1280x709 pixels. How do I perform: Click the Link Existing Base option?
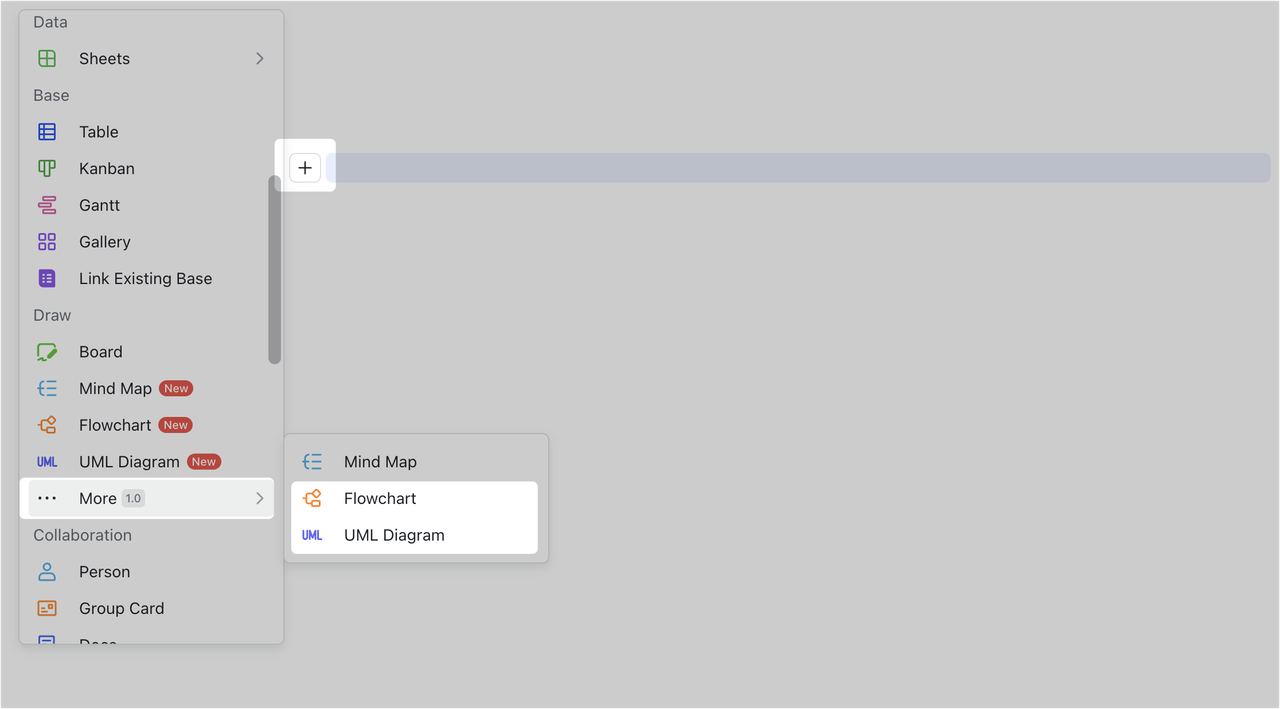[145, 278]
